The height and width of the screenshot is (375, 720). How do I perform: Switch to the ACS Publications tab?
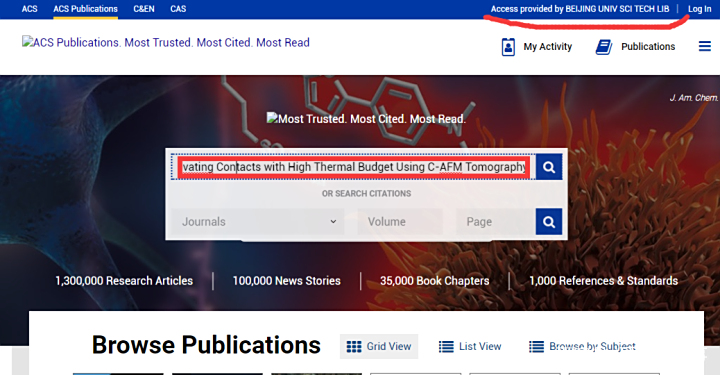(85, 9)
